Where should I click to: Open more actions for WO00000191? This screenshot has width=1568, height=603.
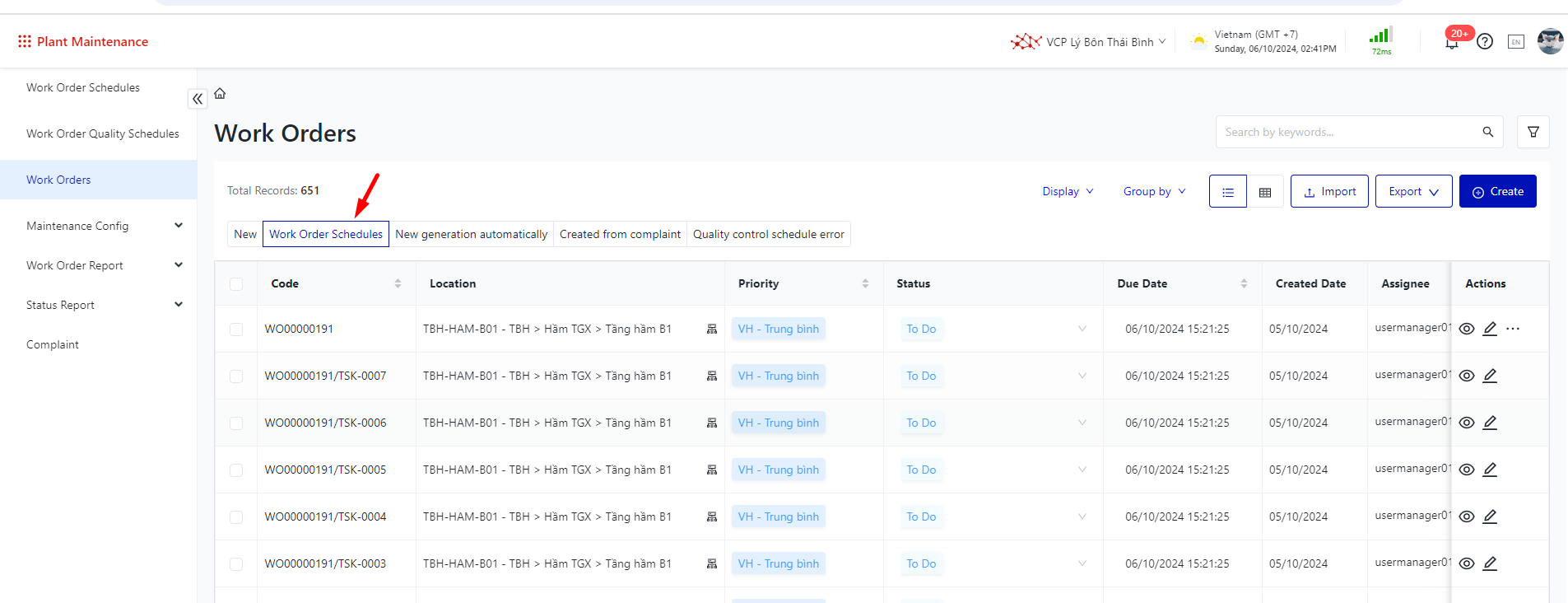click(1513, 329)
